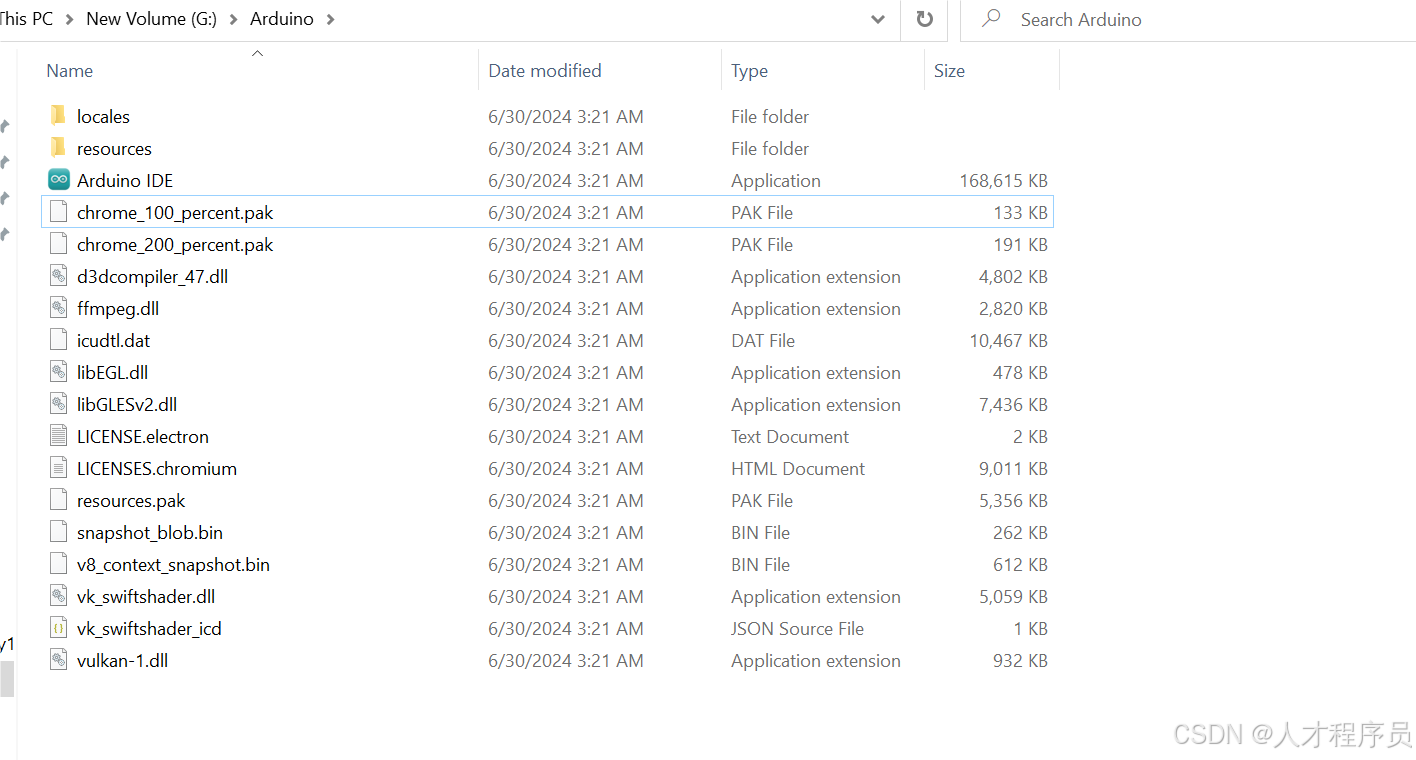Image resolution: width=1416 pixels, height=760 pixels.
Task: Click the v8_context_snapshot.bin file icon
Action: pos(59,564)
